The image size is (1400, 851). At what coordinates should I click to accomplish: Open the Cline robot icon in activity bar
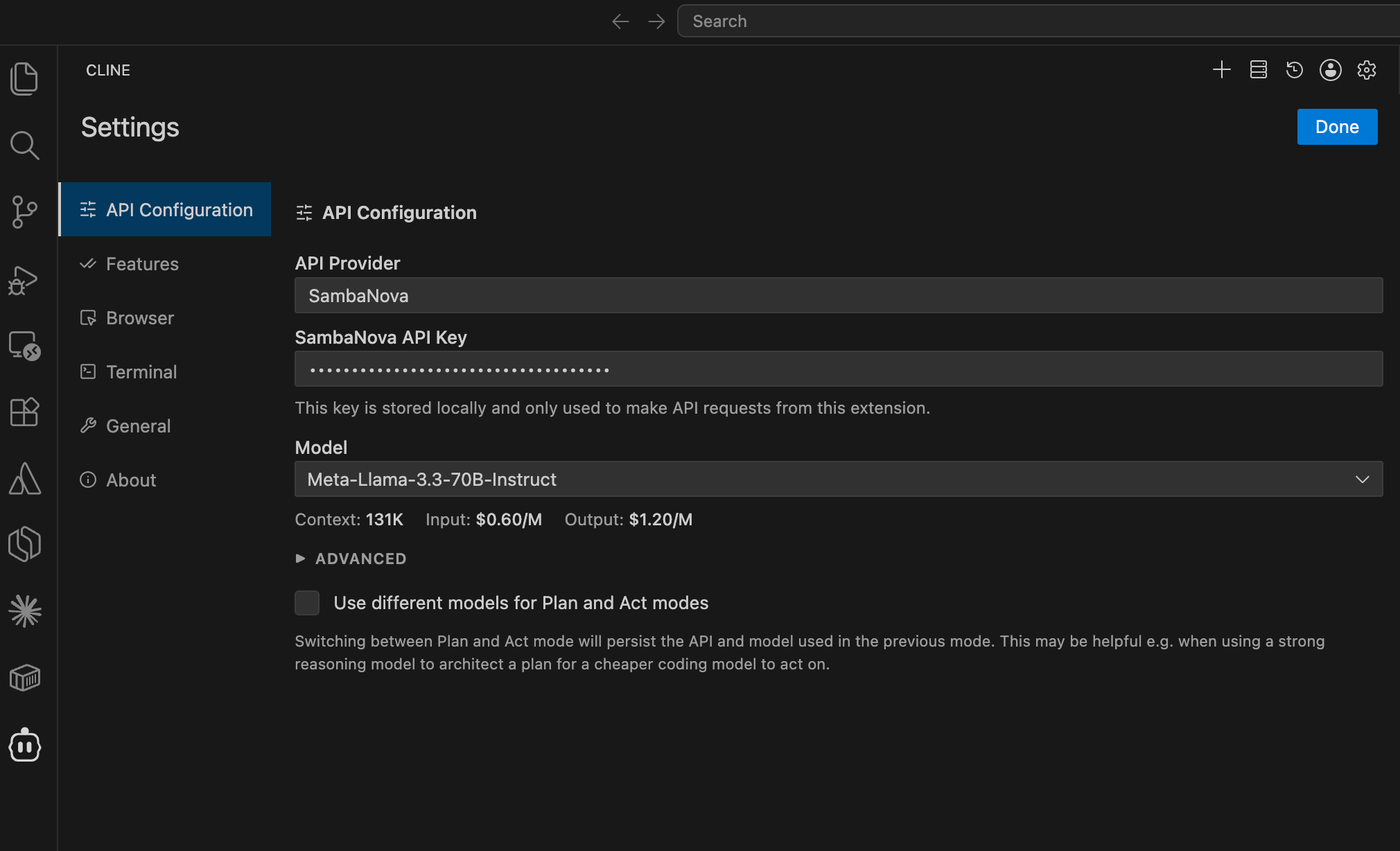24,744
